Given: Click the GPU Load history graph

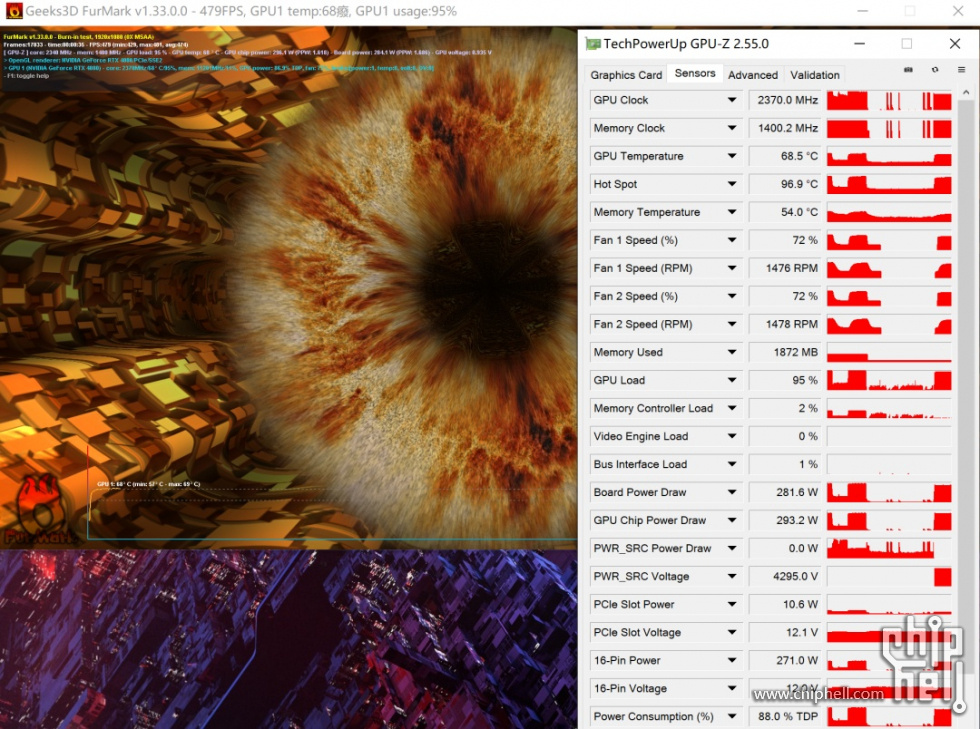Looking at the screenshot, I should pyautogui.click(x=889, y=380).
